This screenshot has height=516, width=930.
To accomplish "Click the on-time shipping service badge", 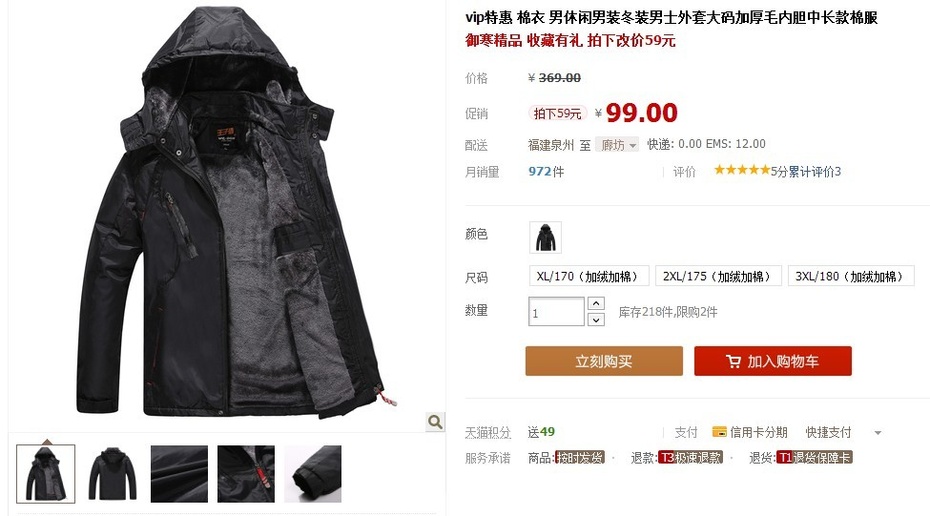I will [579, 457].
